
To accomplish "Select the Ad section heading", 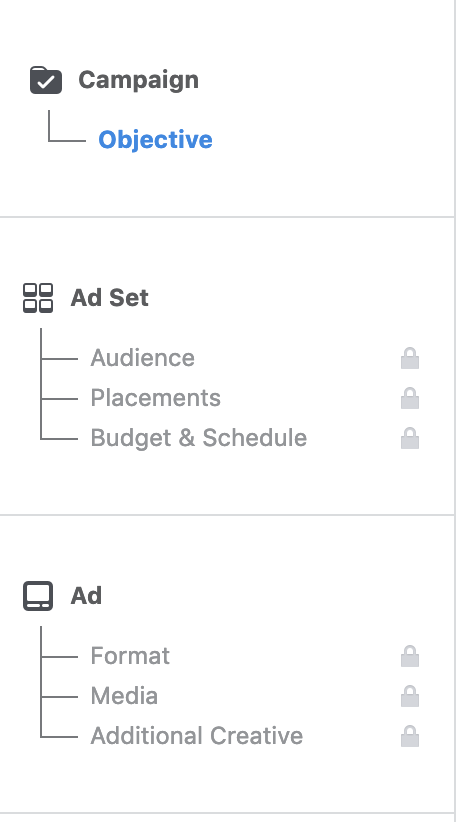I will [86, 596].
